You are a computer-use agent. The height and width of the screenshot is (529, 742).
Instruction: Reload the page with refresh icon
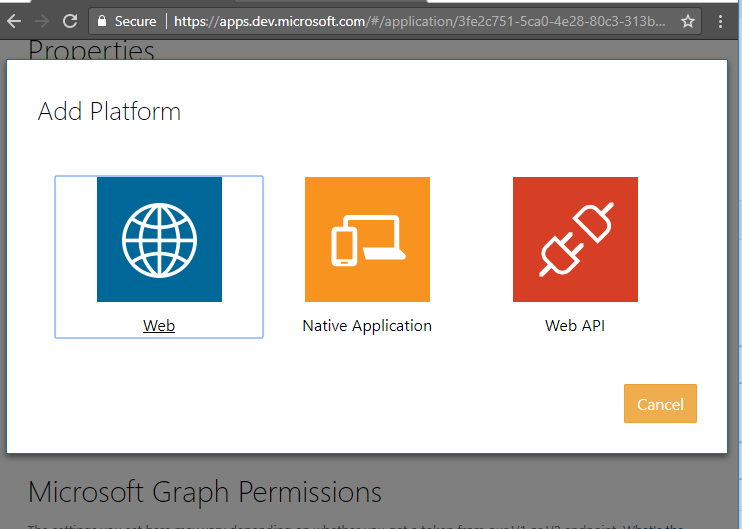click(x=70, y=21)
